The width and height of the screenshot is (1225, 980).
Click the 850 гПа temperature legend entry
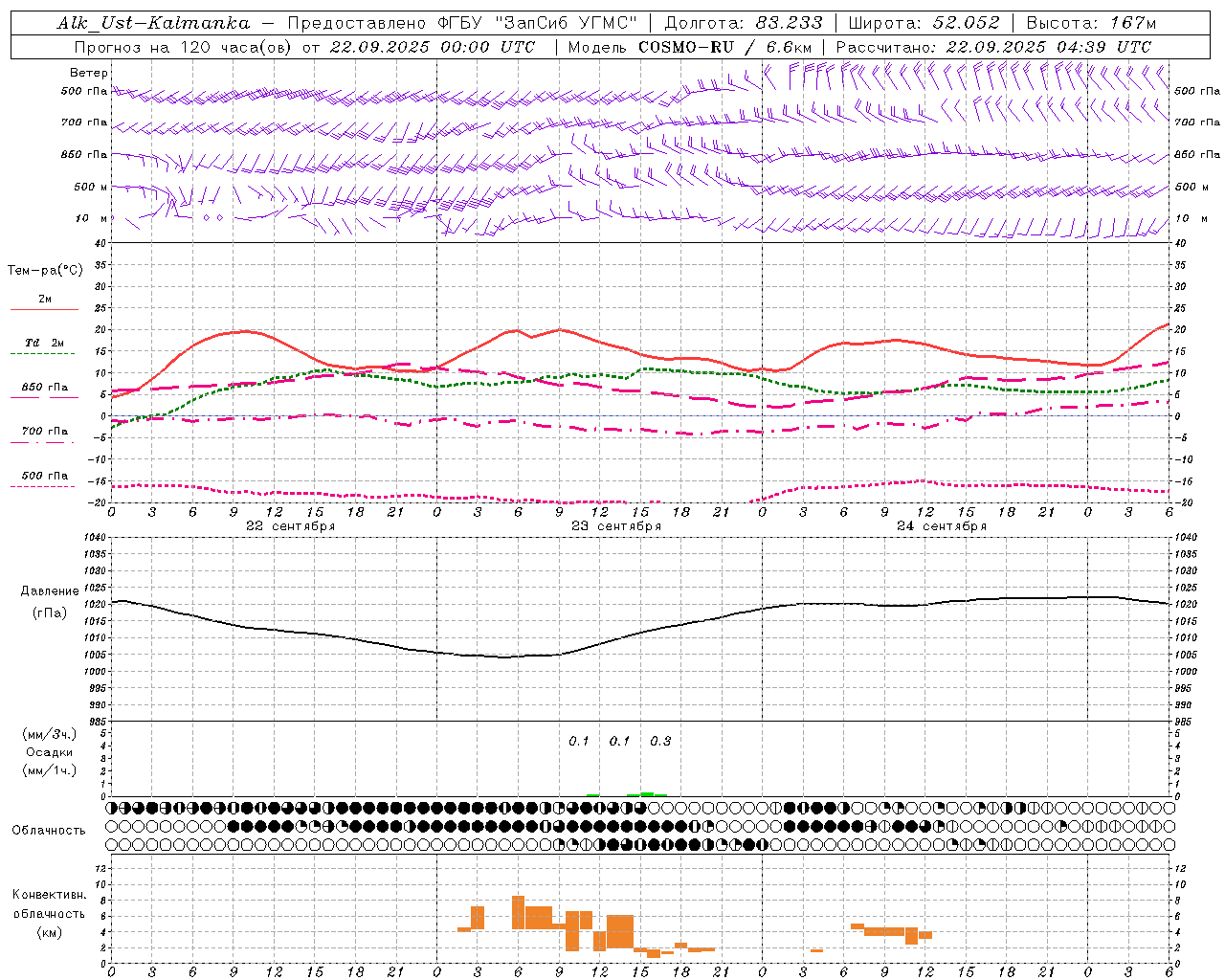point(45,387)
